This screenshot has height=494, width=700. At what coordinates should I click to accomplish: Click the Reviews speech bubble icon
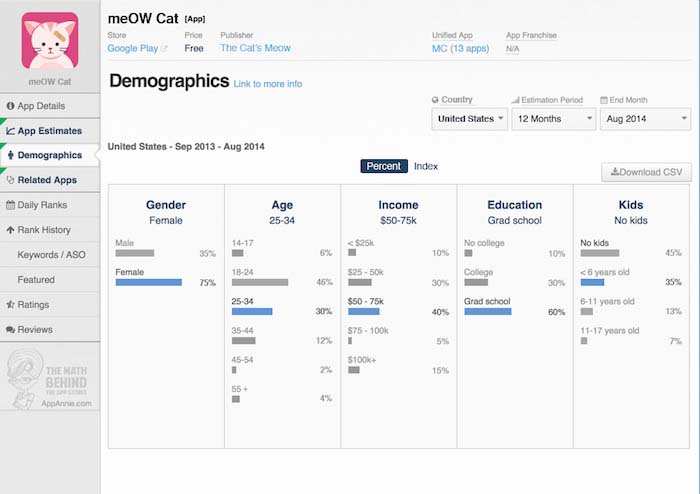[11, 330]
